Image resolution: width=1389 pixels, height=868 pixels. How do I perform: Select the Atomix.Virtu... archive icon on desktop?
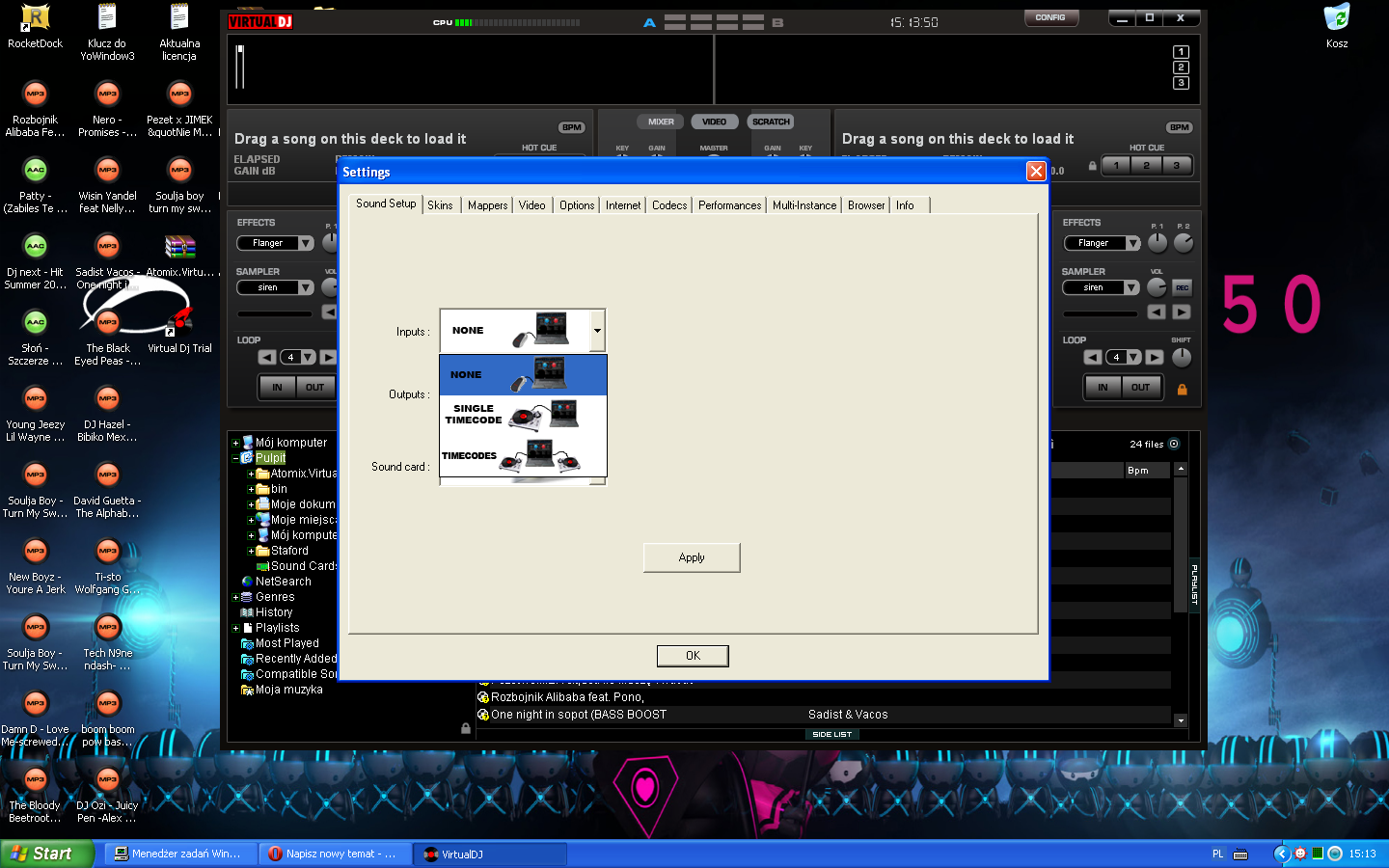coord(180,255)
